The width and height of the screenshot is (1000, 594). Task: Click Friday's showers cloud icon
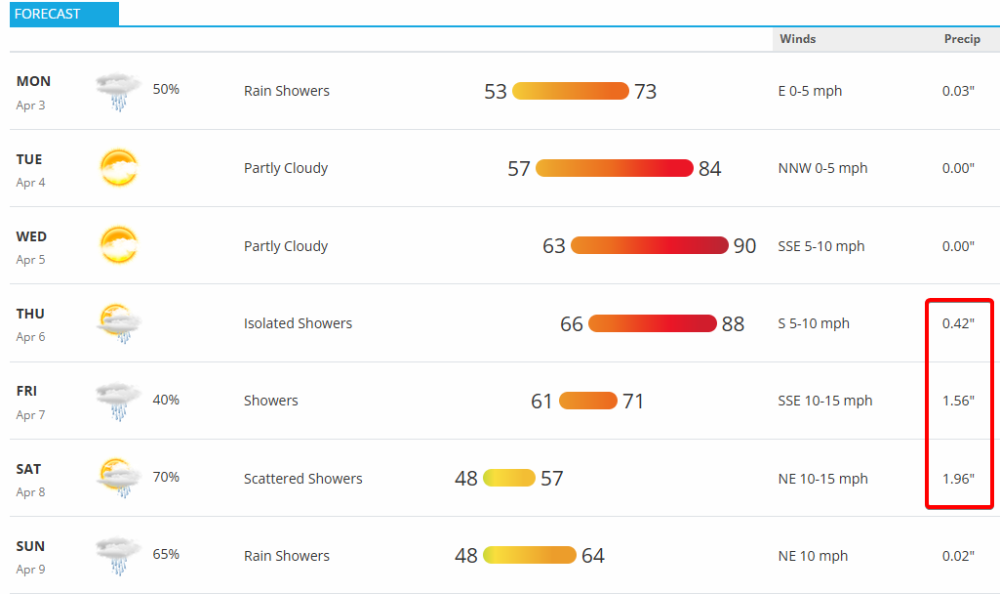[118, 401]
